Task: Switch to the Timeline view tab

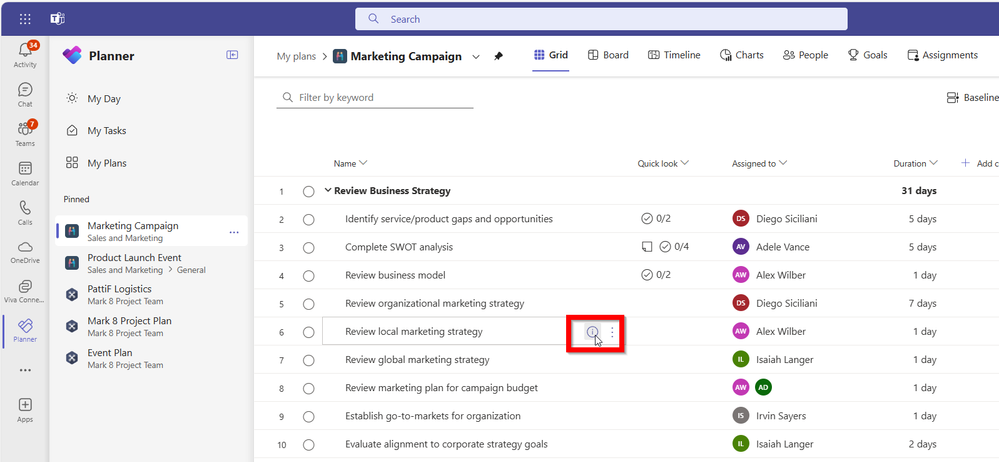Action: pyautogui.click(x=674, y=55)
